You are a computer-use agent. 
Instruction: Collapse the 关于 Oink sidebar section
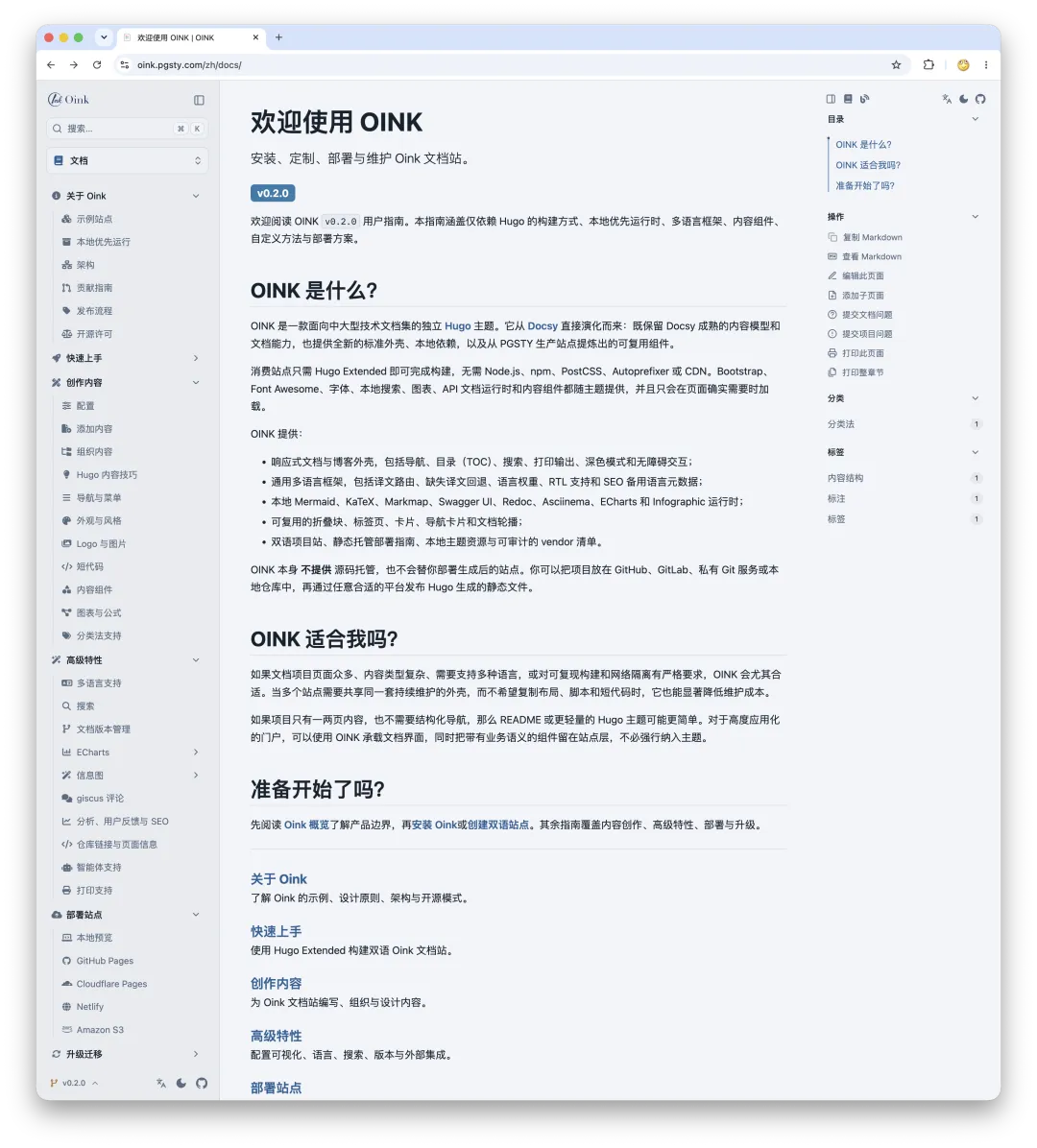[196, 196]
